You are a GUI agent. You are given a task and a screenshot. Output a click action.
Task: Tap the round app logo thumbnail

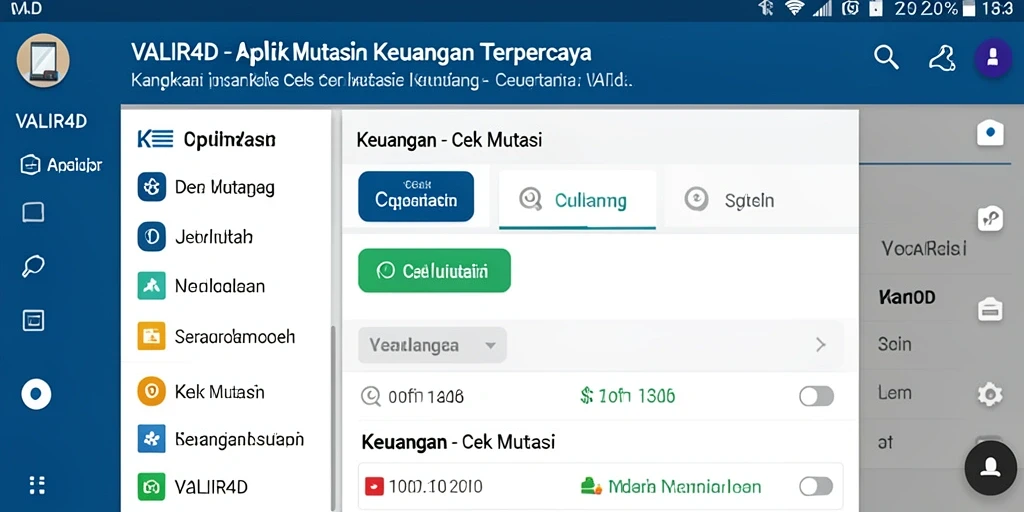coord(43,60)
